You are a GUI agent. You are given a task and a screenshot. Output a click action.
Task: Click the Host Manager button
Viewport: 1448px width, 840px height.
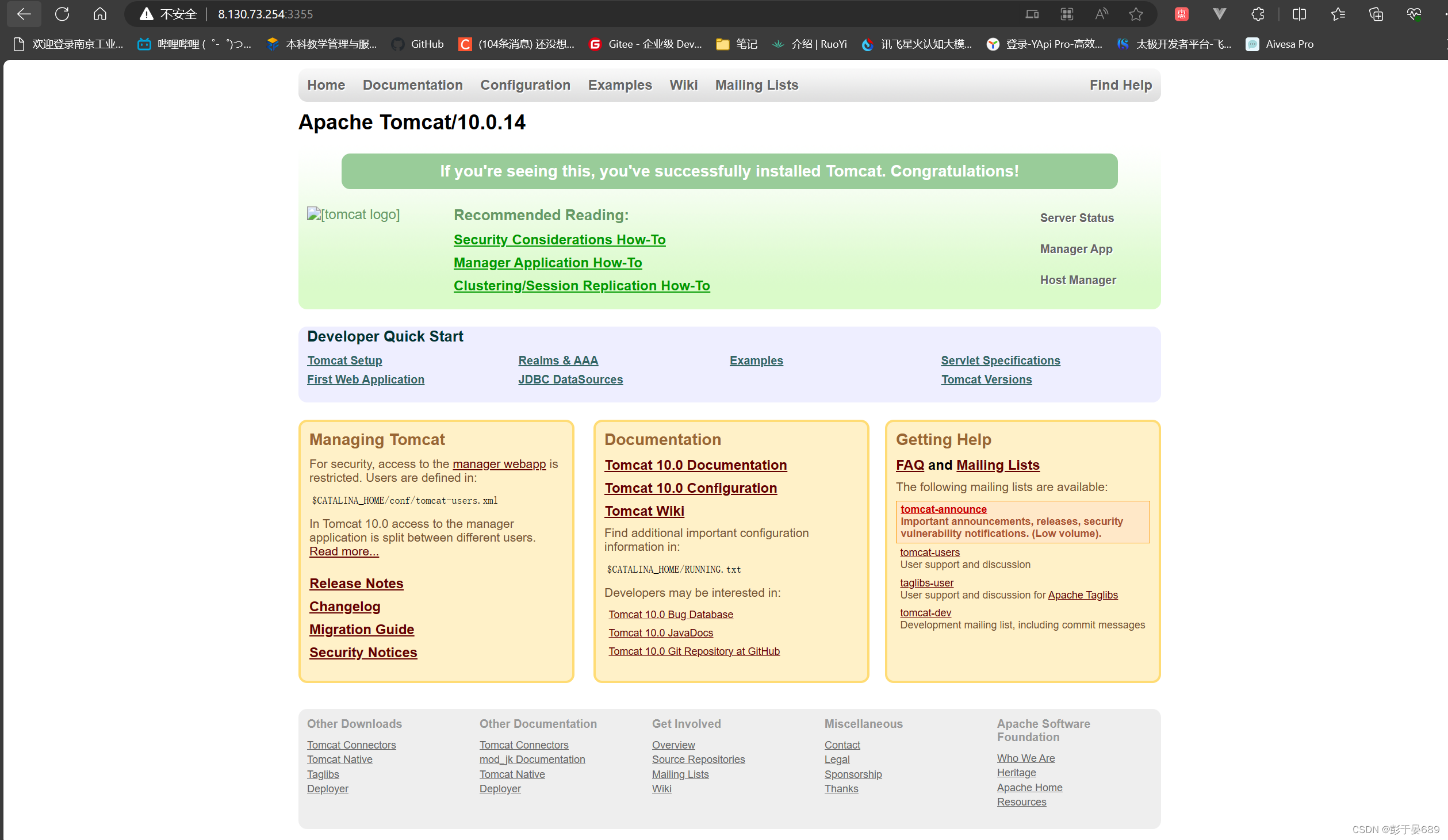coord(1078,280)
